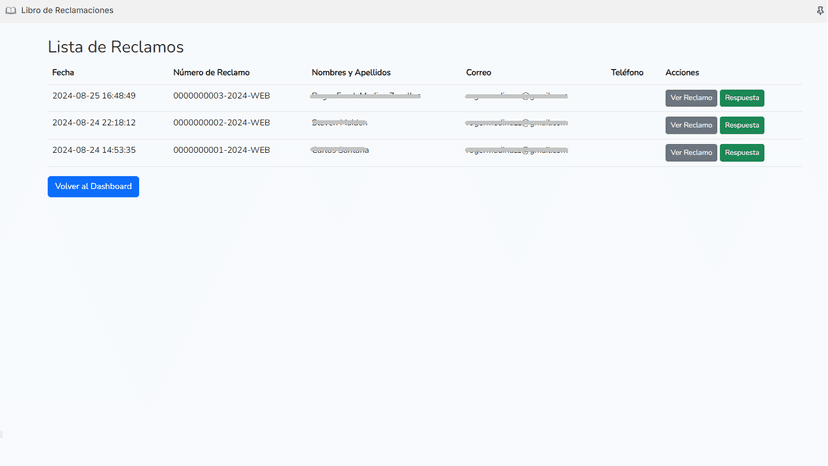Select date 2024-08-24 22:18:12

93,123
